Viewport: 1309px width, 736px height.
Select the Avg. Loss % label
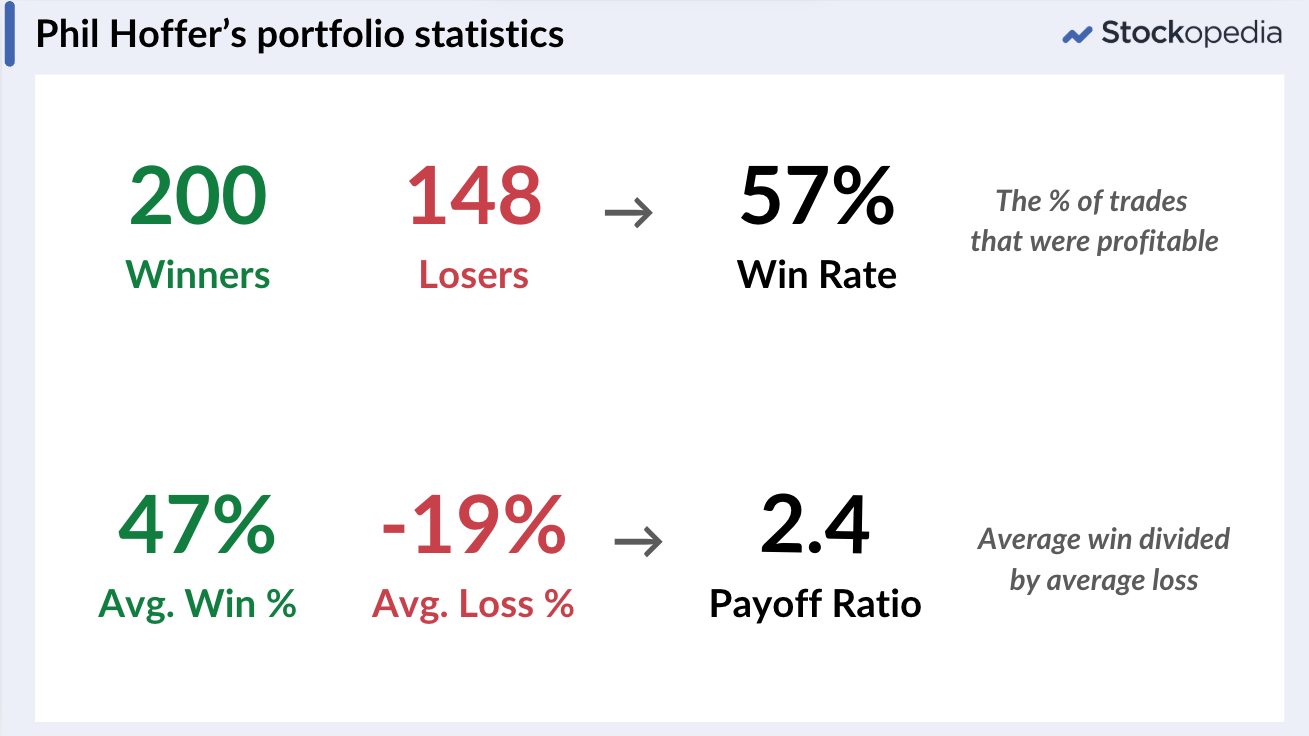click(473, 604)
